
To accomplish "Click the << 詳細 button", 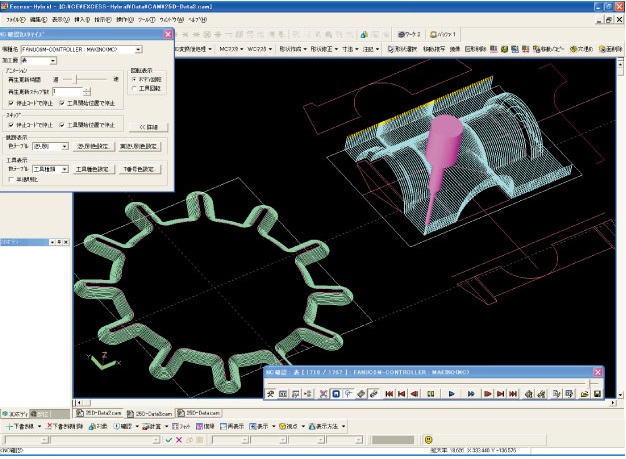I will tap(146, 127).
